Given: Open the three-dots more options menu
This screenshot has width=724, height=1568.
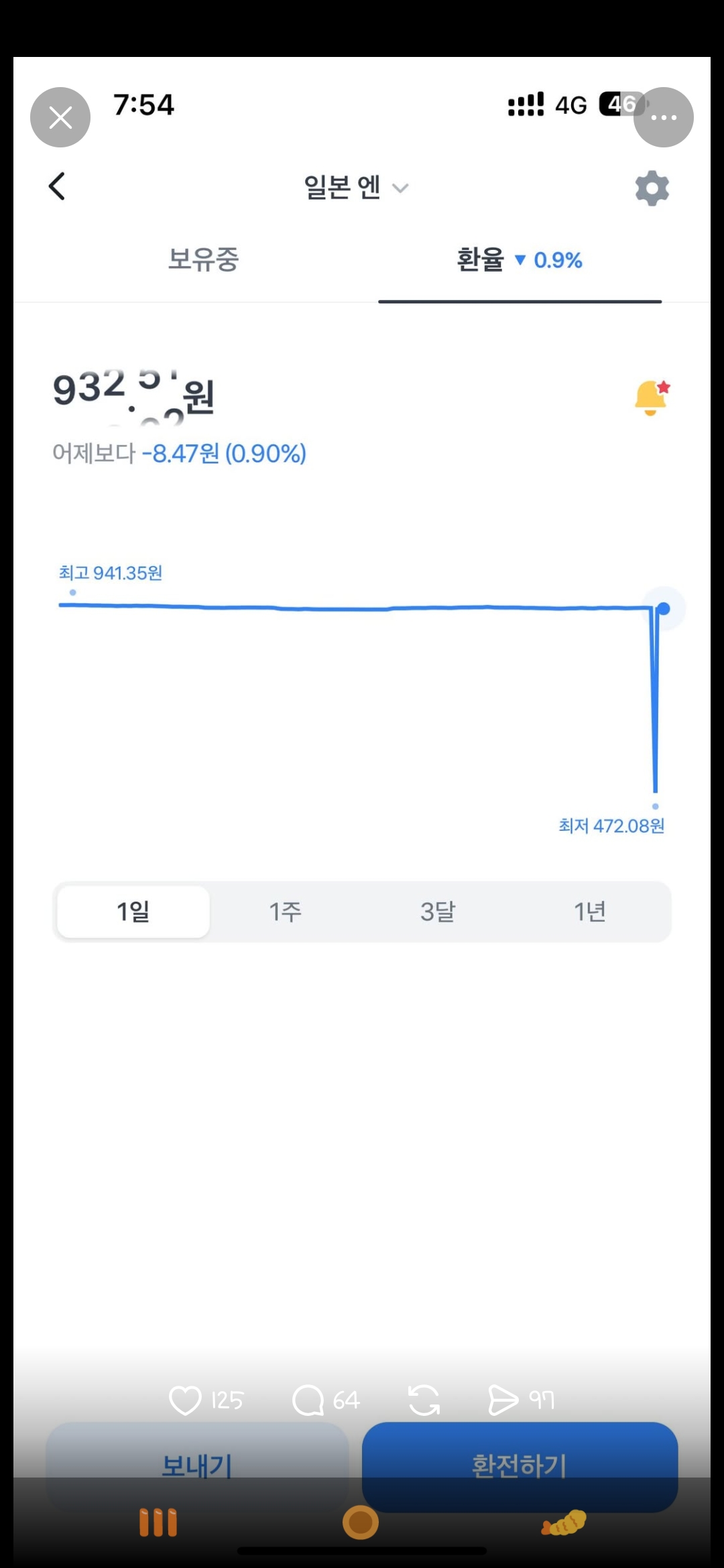Looking at the screenshot, I should click(663, 118).
